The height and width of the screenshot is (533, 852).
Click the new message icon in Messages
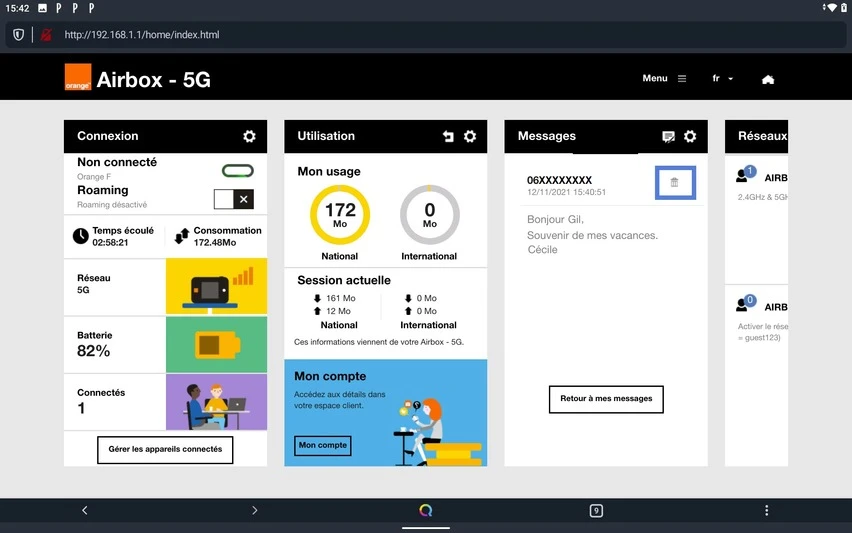click(x=668, y=136)
